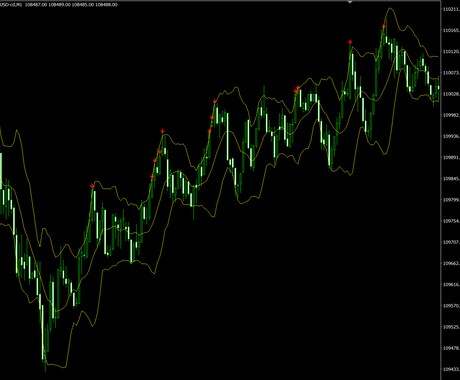Click the 109845 price scale label
The height and width of the screenshot is (380, 460).
coord(451,179)
